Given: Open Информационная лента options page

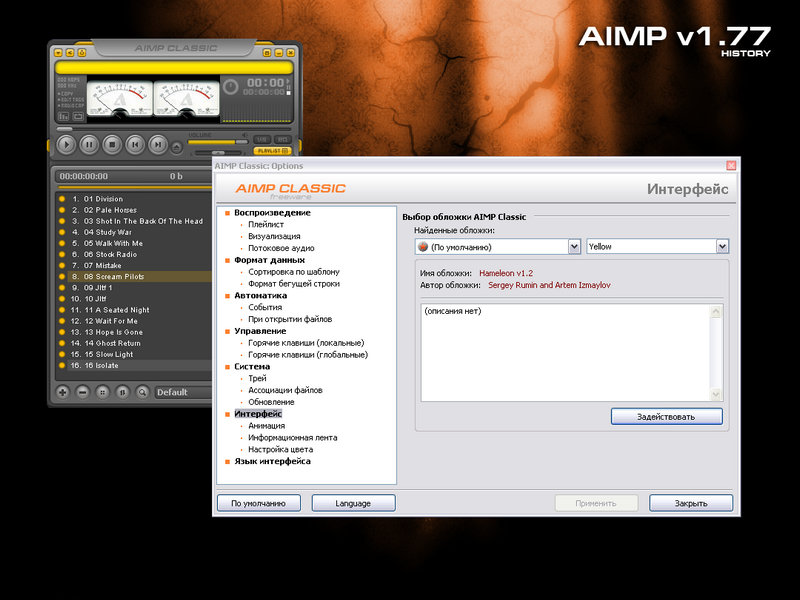Looking at the screenshot, I should point(293,437).
